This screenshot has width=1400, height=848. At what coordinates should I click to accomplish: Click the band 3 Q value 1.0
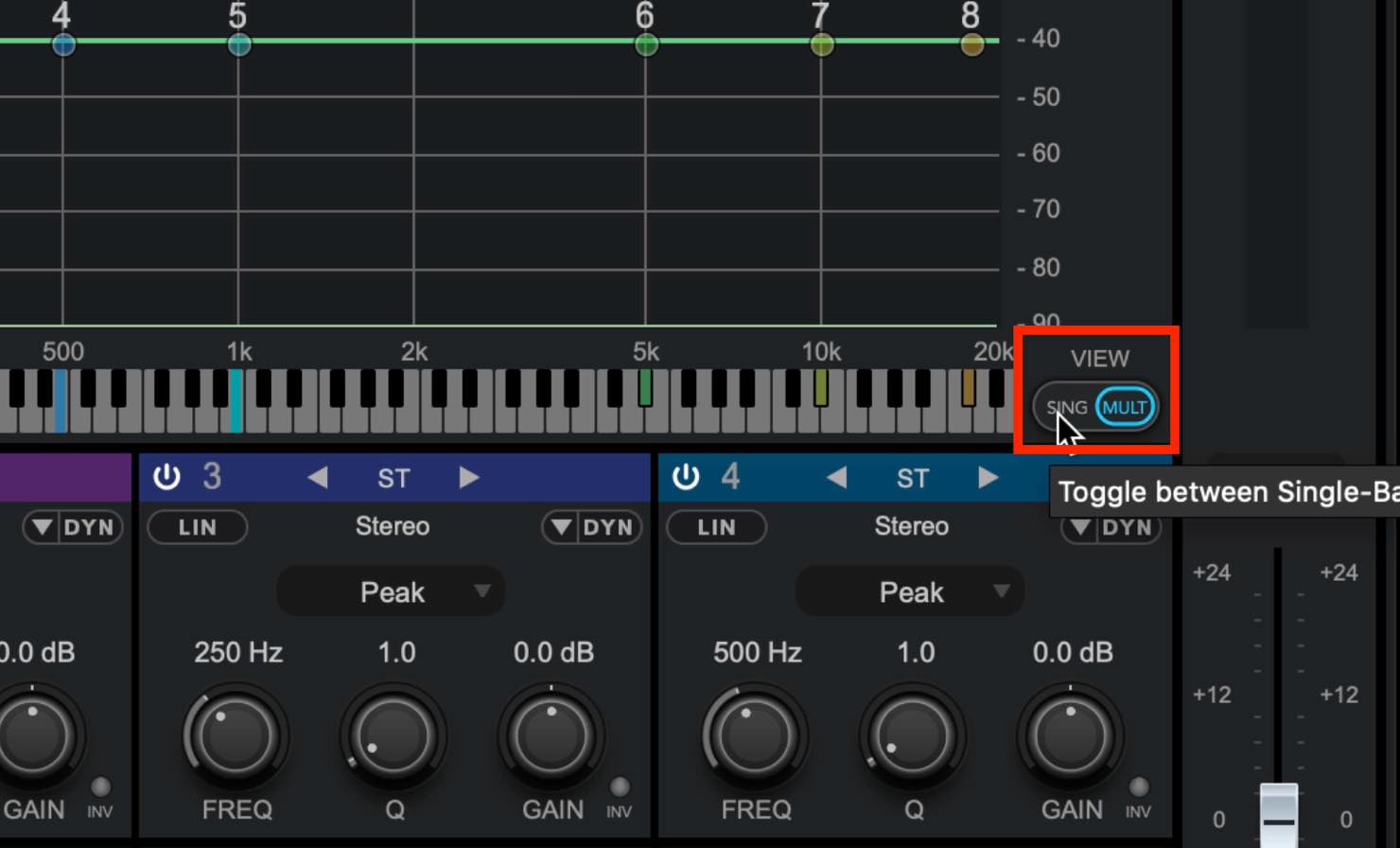pos(396,652)
